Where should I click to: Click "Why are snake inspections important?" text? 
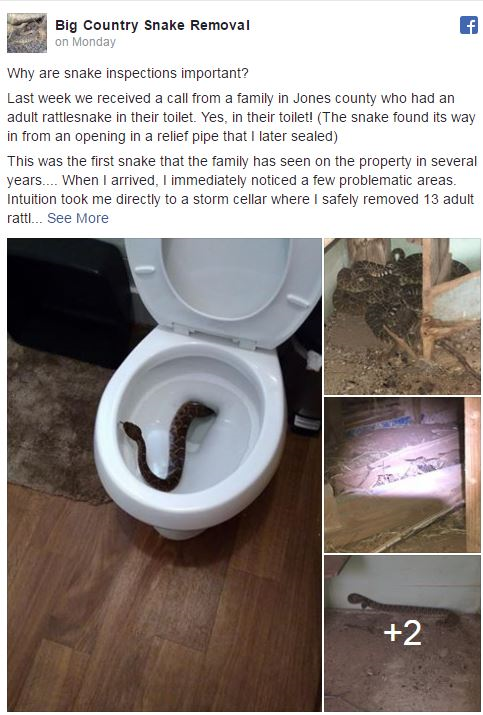point(128,73)
